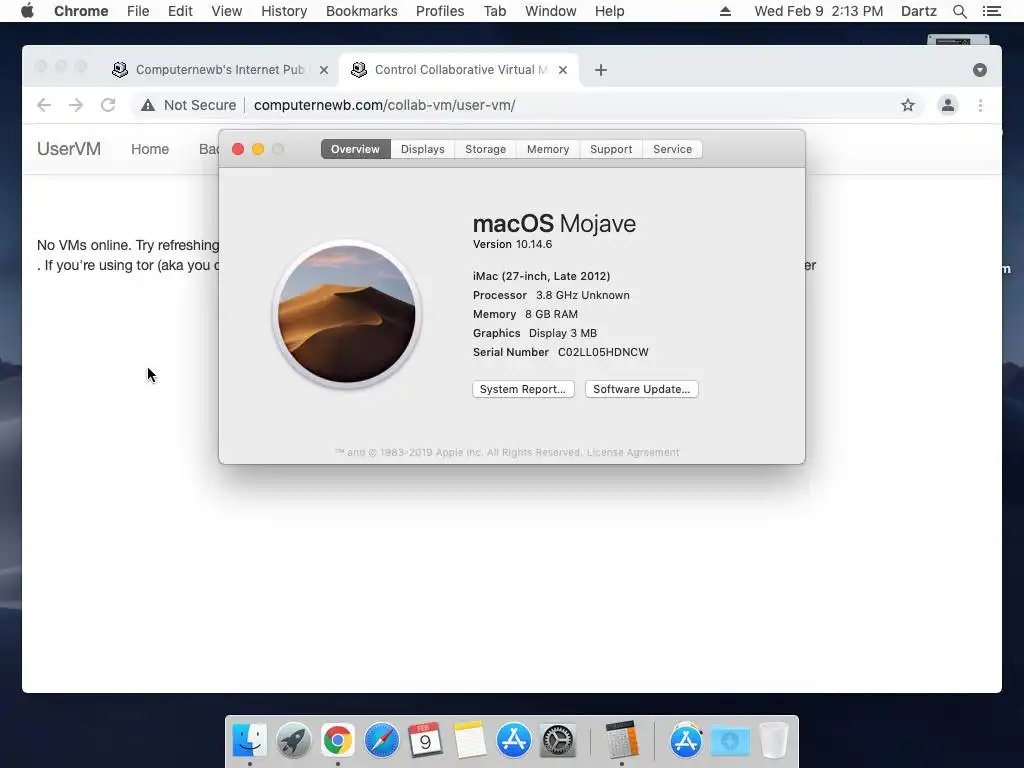This screenshot has width=1024, height=768.
Task: Open a new Chrome tab
Action: point(601,70)
